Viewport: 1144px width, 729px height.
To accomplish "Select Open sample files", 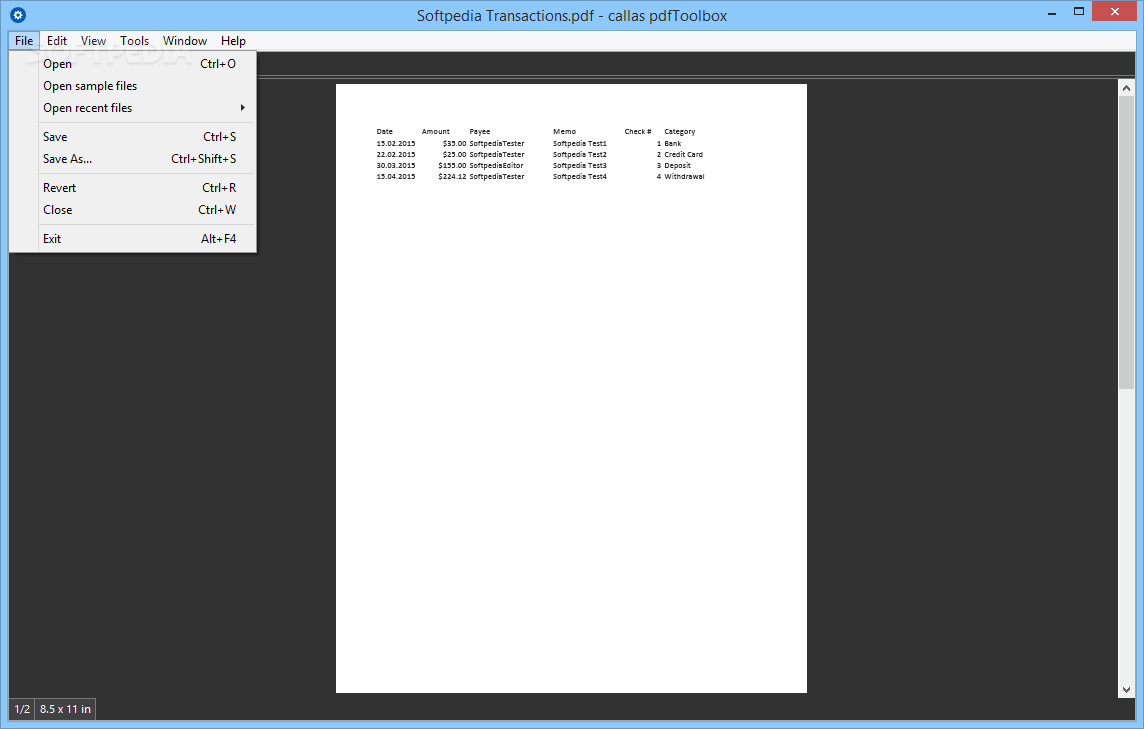I will (x=133, y=86).
